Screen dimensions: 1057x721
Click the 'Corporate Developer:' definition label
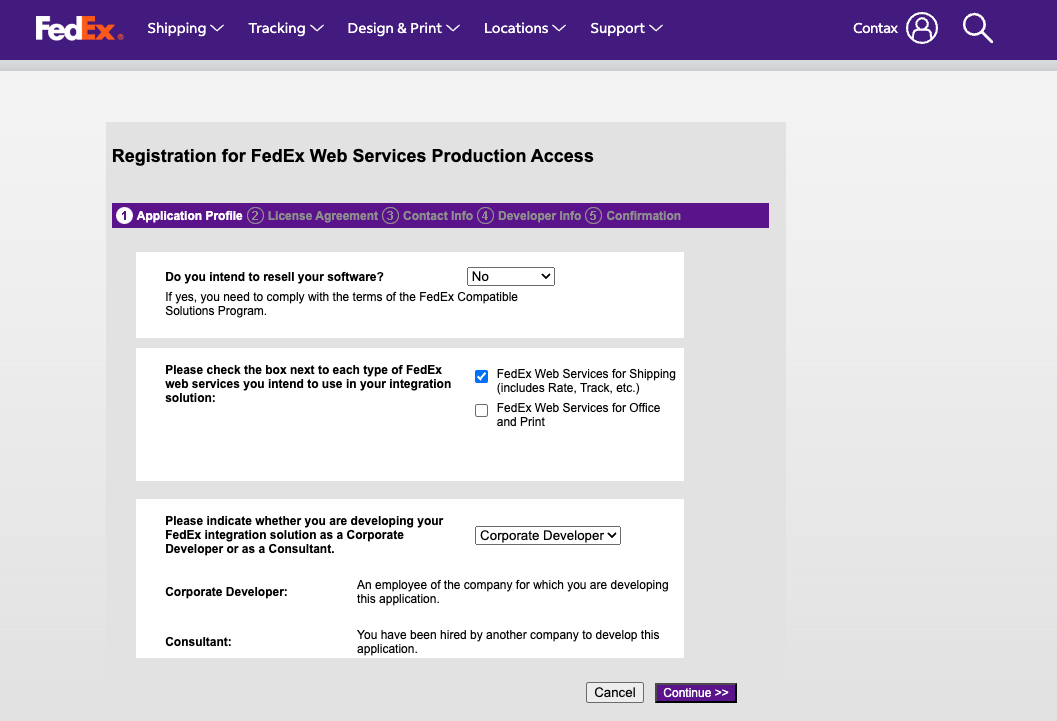pos(226,592)
